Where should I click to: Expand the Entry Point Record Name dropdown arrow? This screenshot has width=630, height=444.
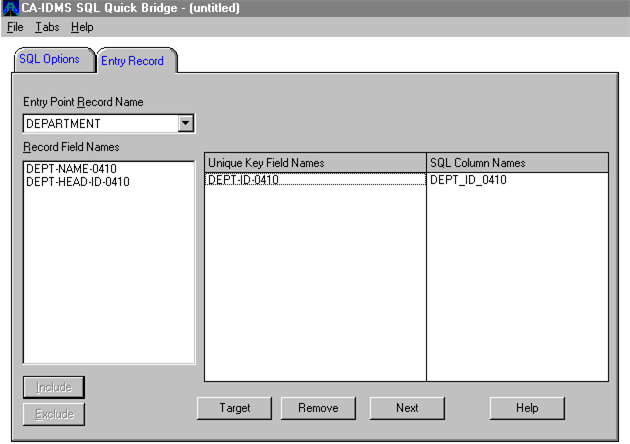click(186, 123)
